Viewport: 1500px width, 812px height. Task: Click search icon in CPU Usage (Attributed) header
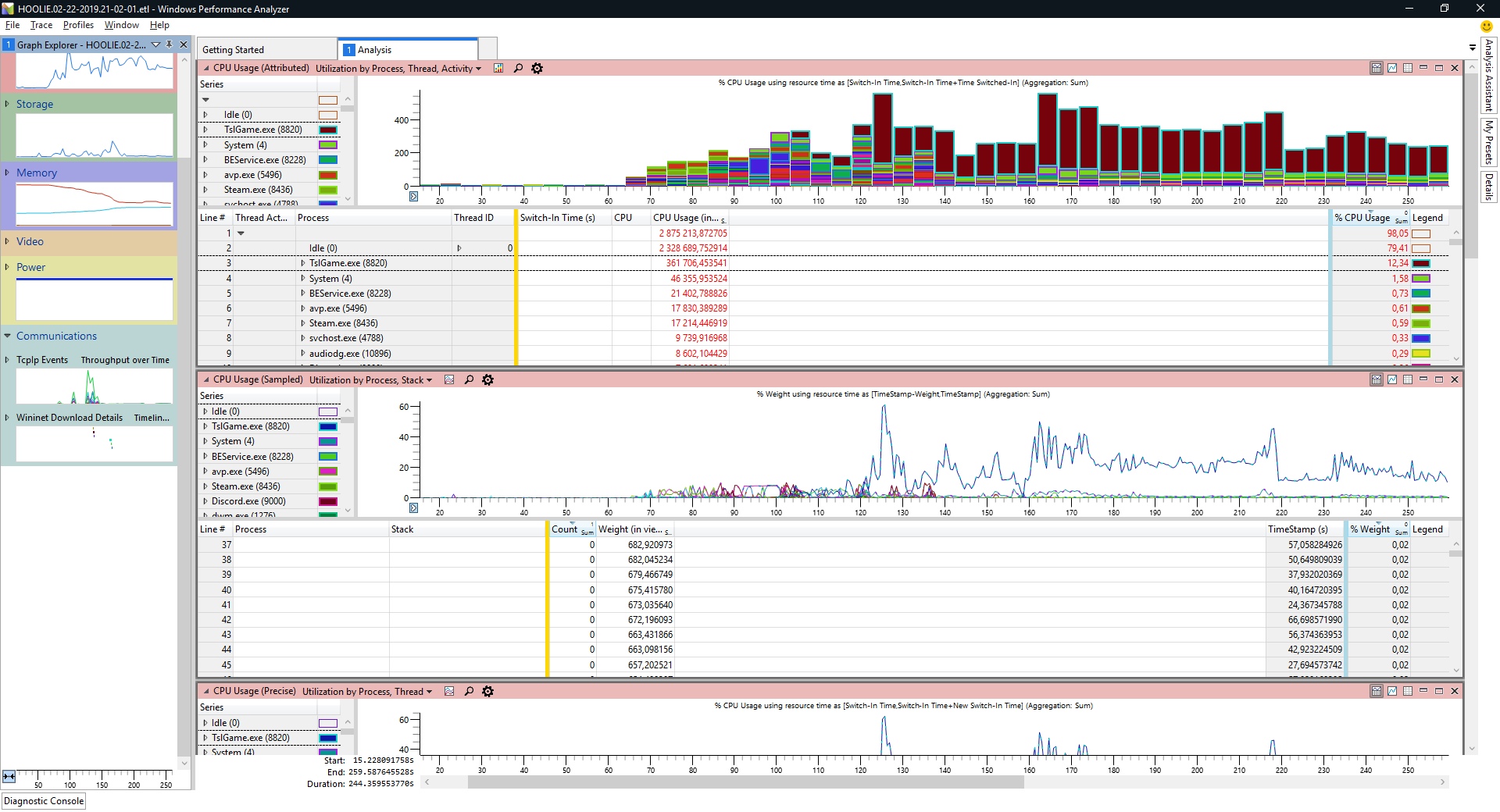tap(518, 69)
